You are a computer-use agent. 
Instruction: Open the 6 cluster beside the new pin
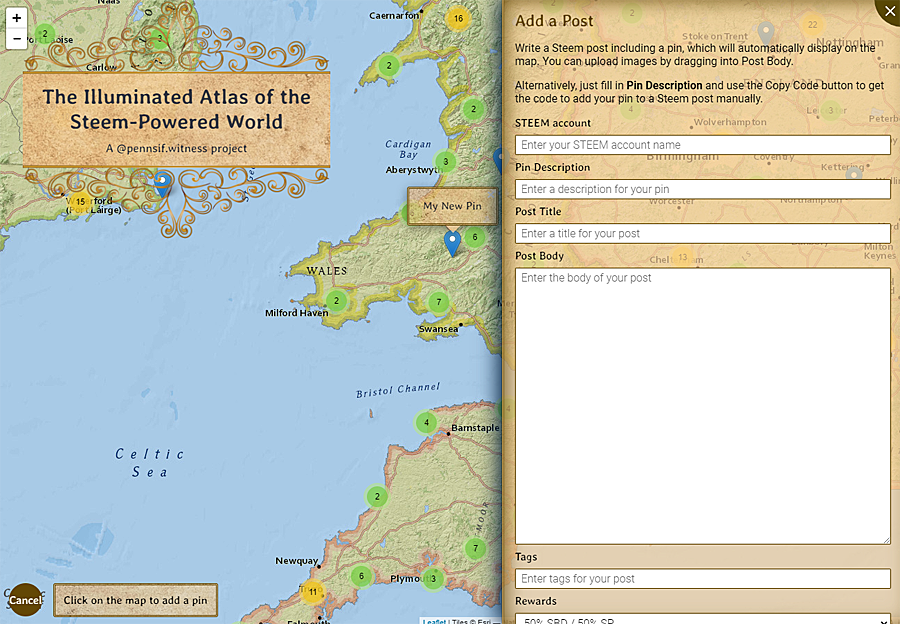pos(475,237)
